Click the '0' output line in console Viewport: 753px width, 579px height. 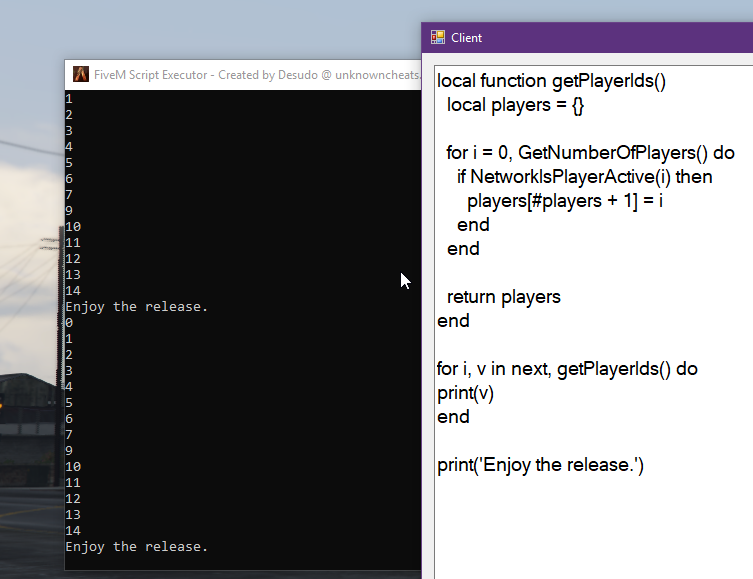(69, 323)
